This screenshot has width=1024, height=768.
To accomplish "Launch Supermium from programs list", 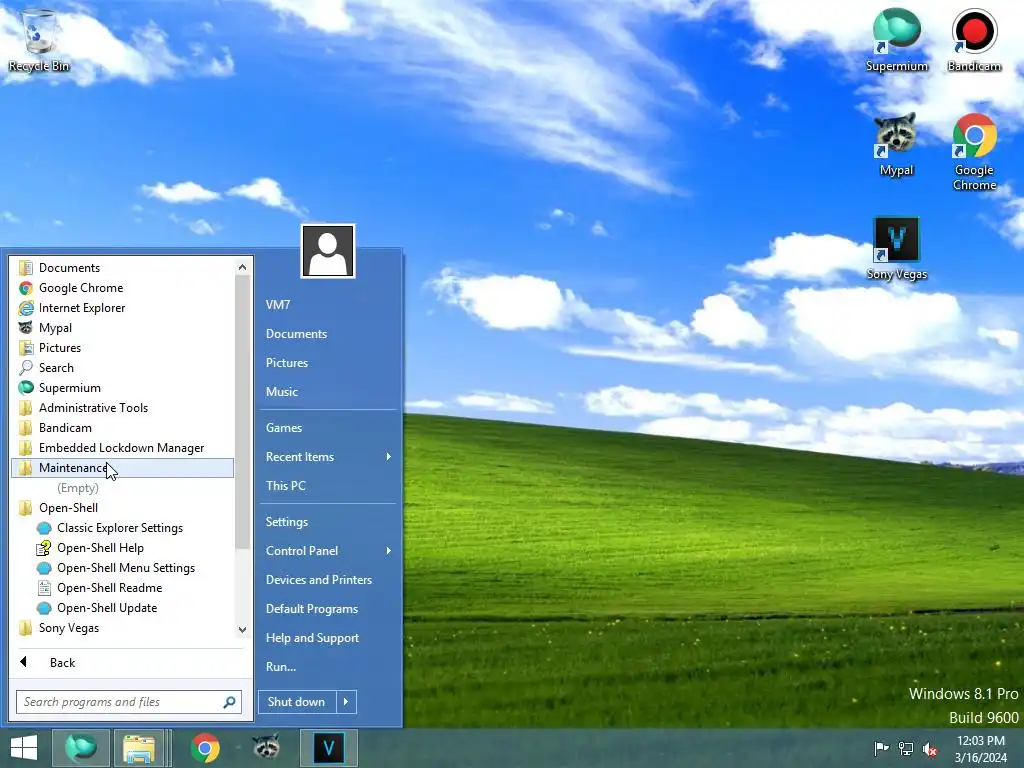I will point(123,388).
